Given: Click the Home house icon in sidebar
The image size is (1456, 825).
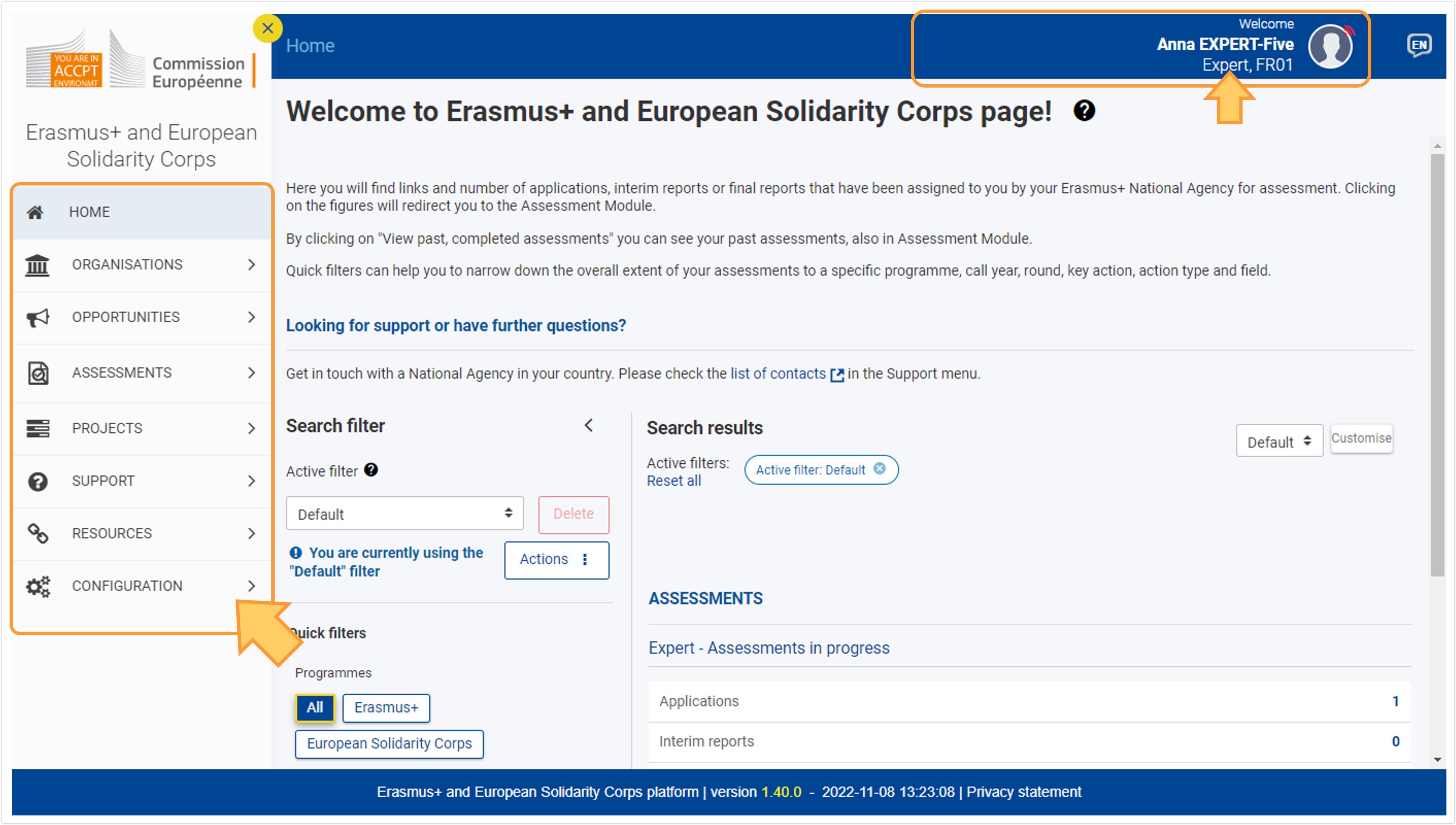Looking at the screenshot, I should [35, 212].
